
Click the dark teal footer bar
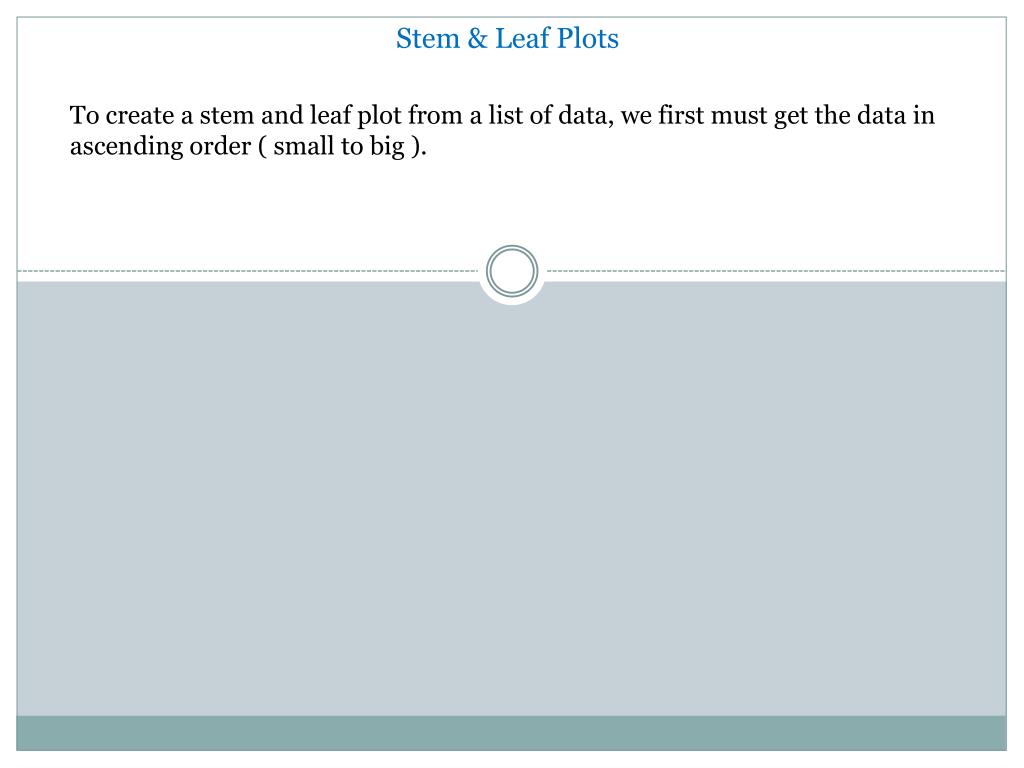512,733
